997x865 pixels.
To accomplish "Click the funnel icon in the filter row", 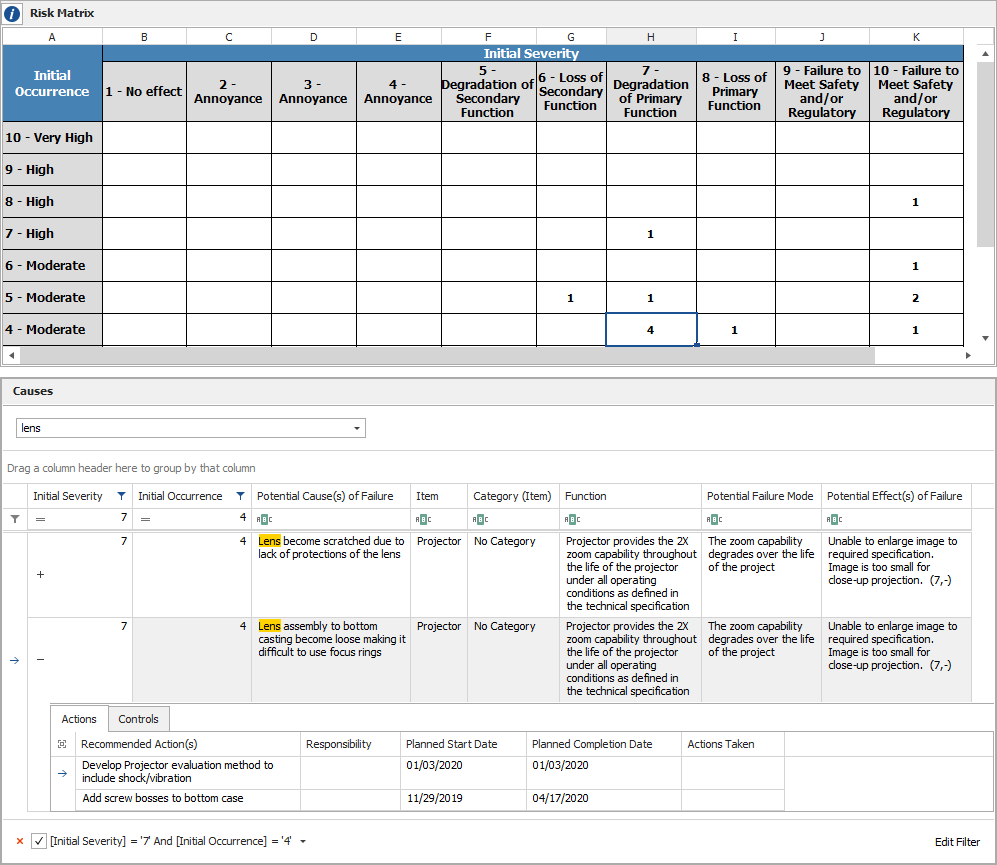I will point(14,519).
